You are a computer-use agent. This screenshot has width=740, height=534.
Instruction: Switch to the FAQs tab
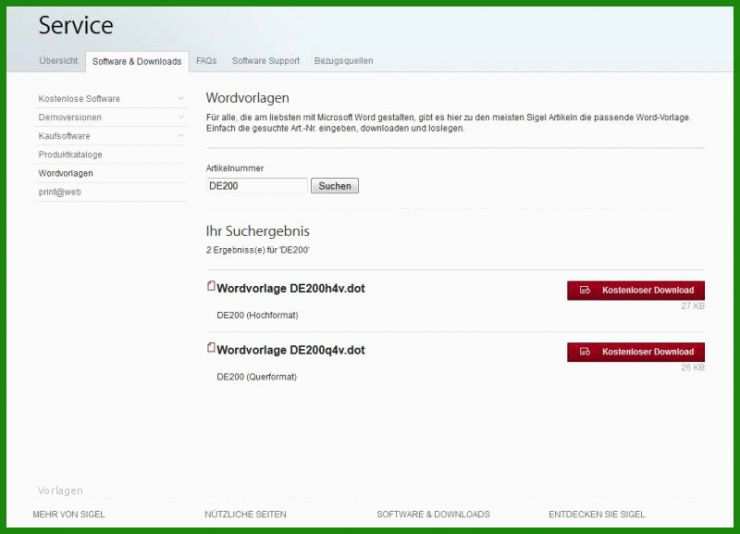click(206, 61)
